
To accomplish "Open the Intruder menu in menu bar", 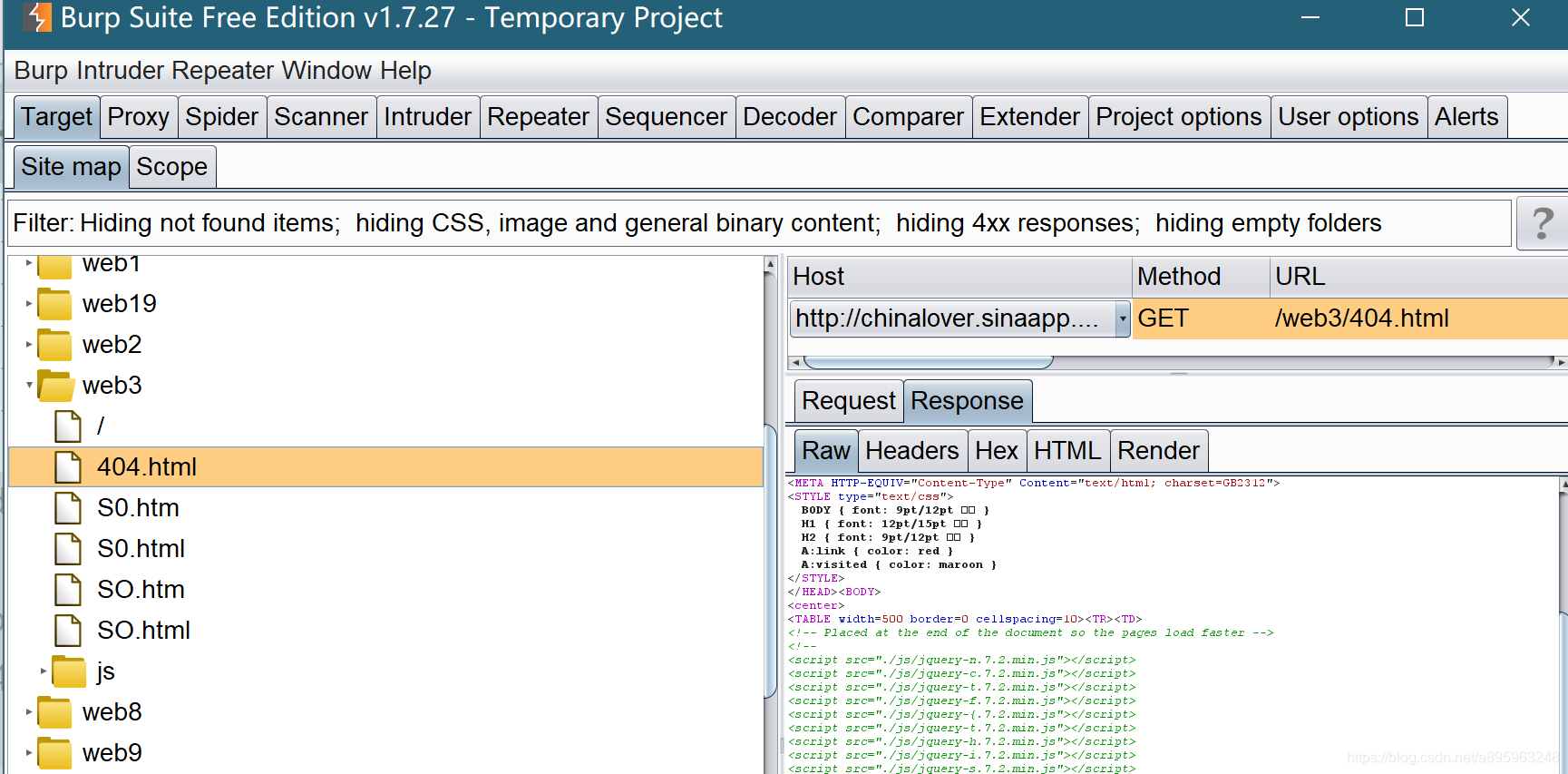I will [x=121, y=71].
